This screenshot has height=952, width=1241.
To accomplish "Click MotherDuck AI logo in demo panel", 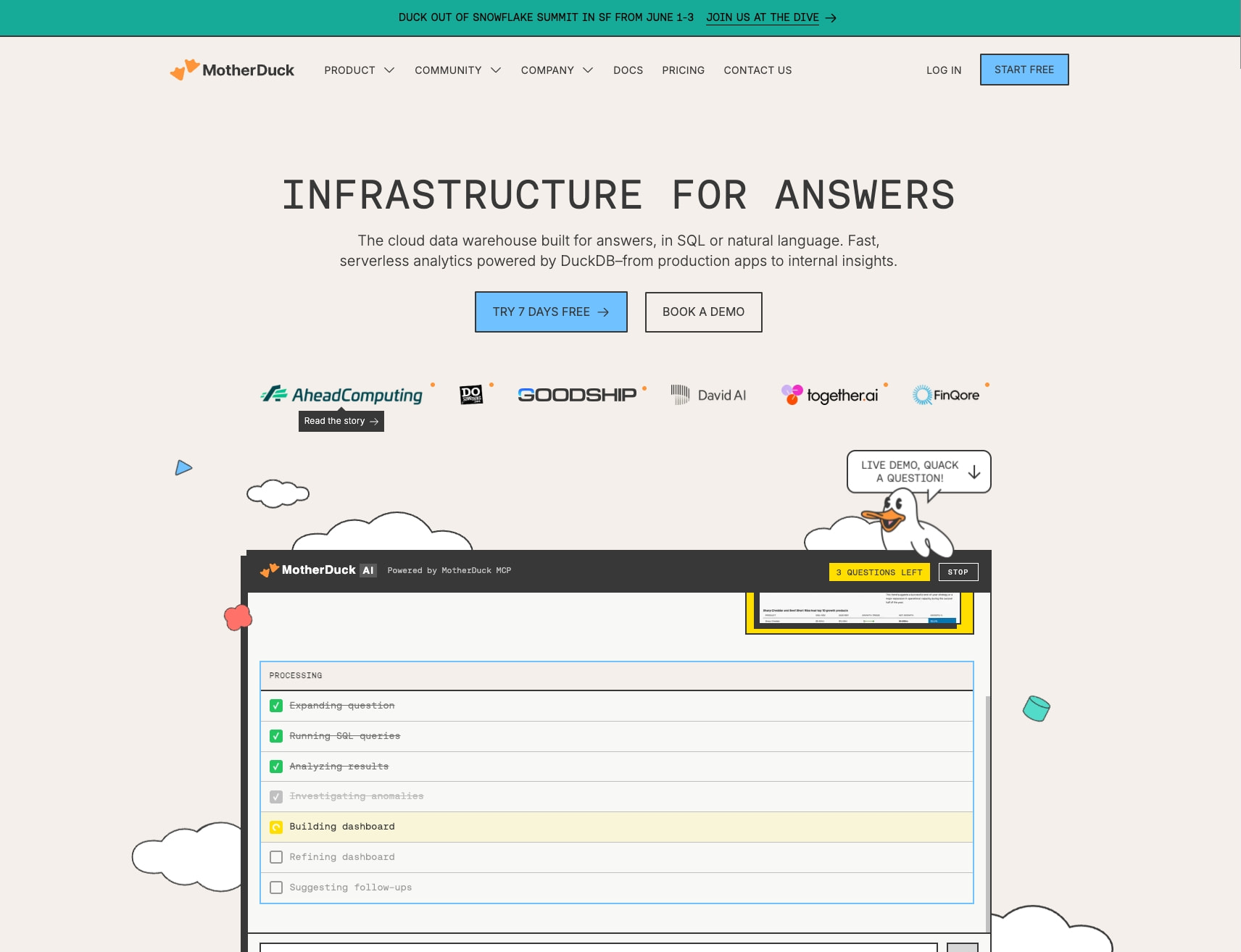I will click(x=318, y=570).
